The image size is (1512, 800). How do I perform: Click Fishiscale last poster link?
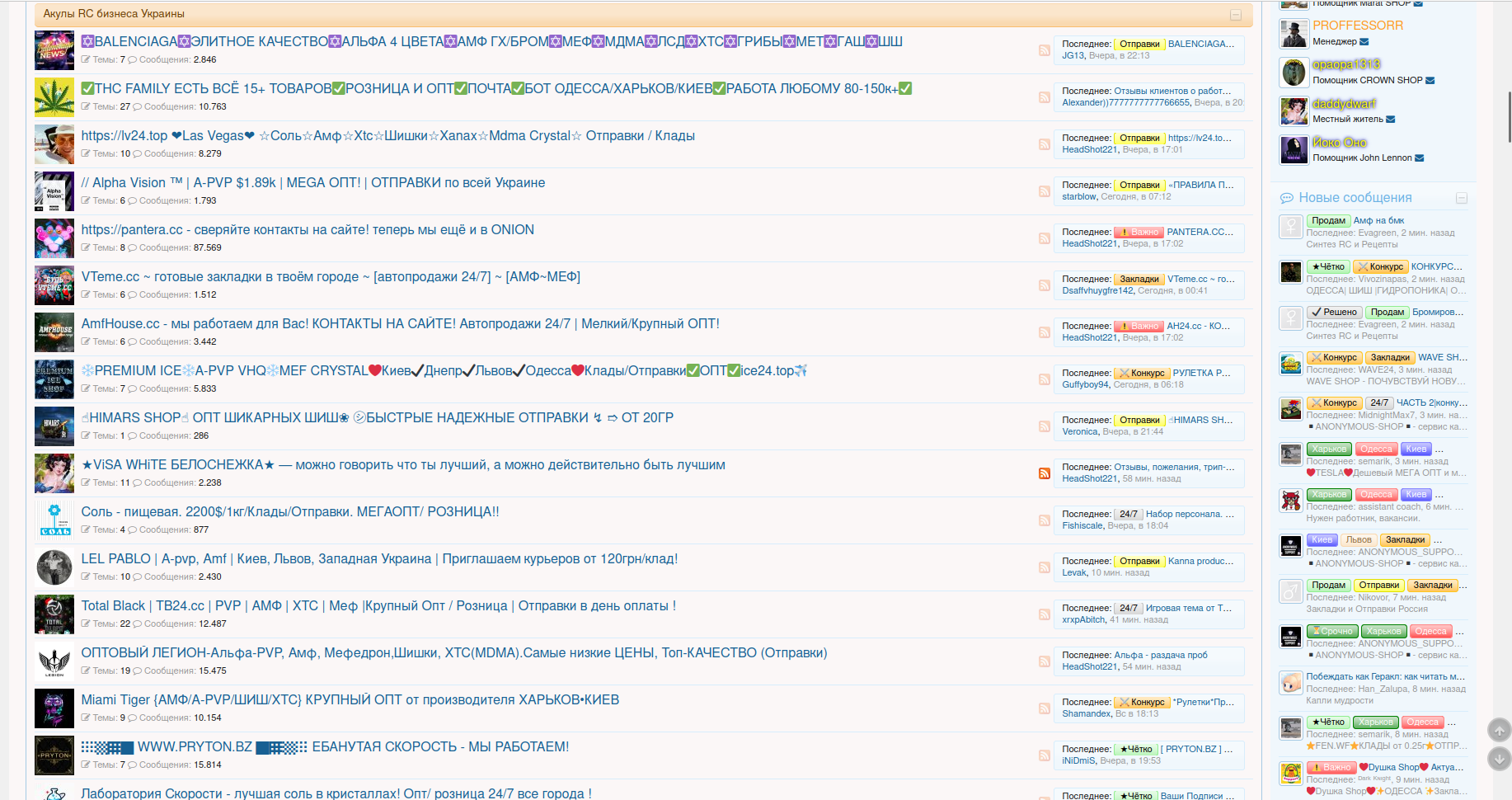tap(1082, 526)
